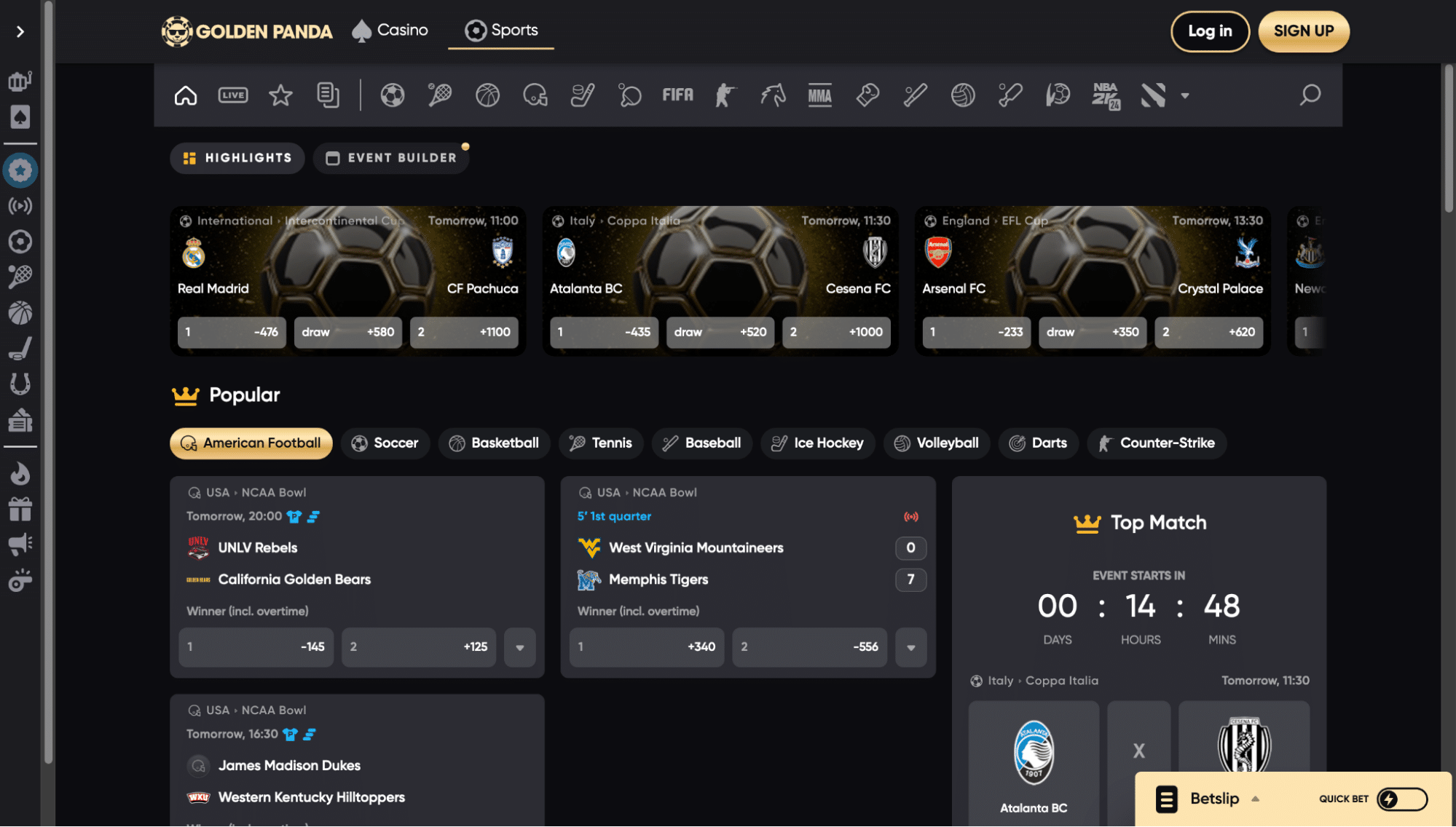Select the ice hockey icon in toolbar
The width and height of the screenshot is (1456, 827).
(583, 95)
